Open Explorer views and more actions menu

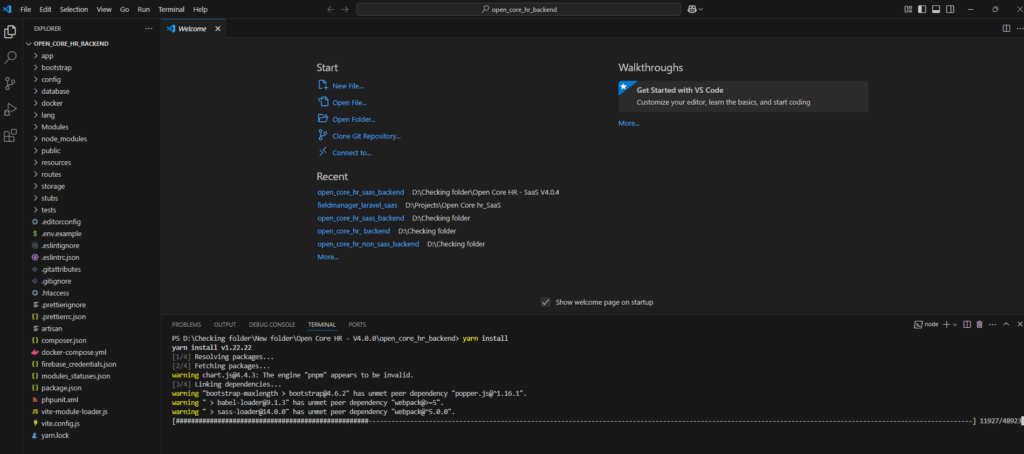pos(148,29)
